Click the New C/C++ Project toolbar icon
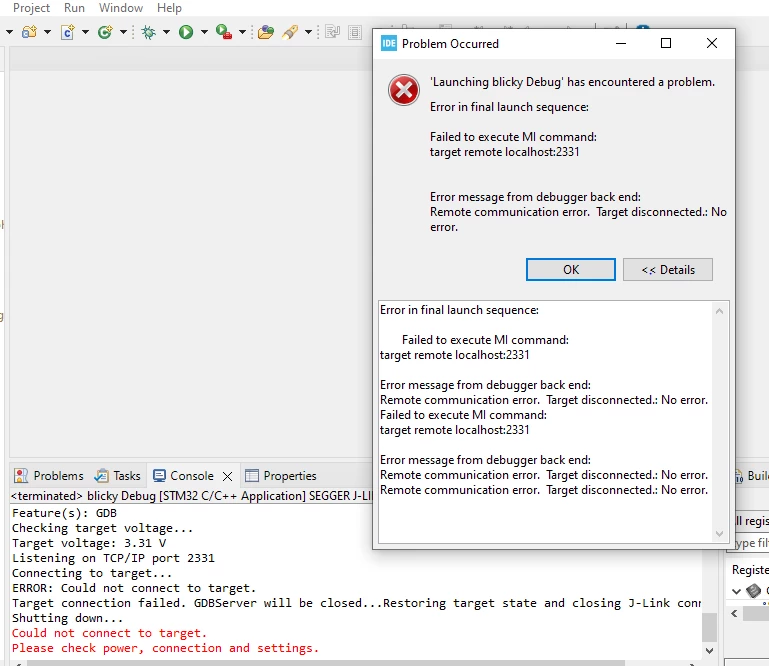Screen dimensions: 769x666 pyautogui.click(x=29, y=32)
